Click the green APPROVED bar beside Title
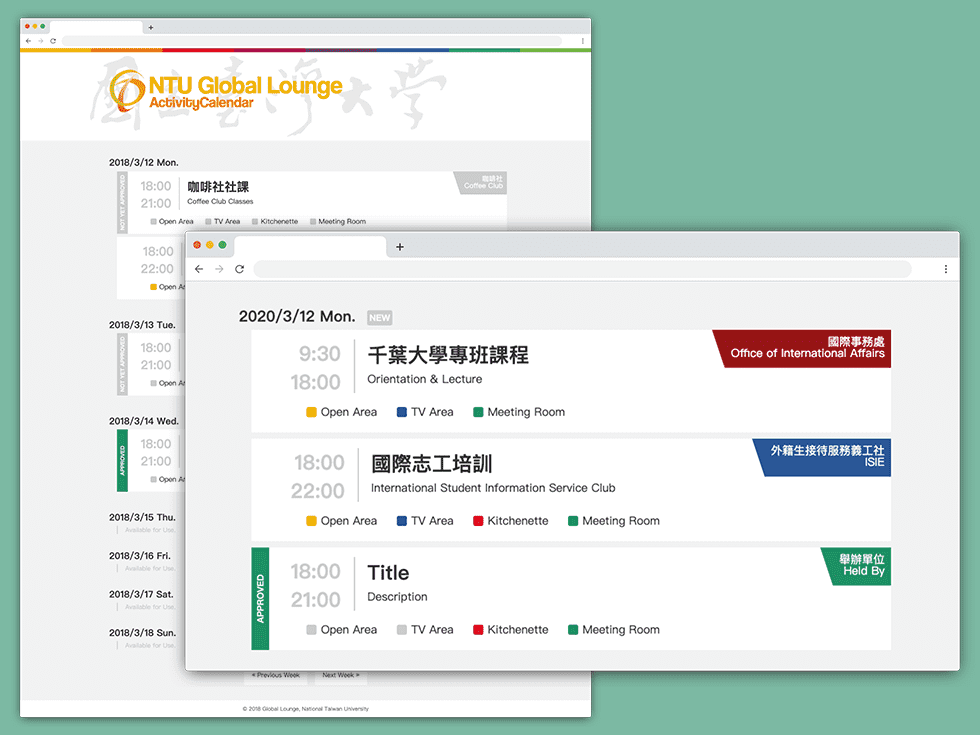This screenshot has width=980, height=735. (x=260, y=599)
